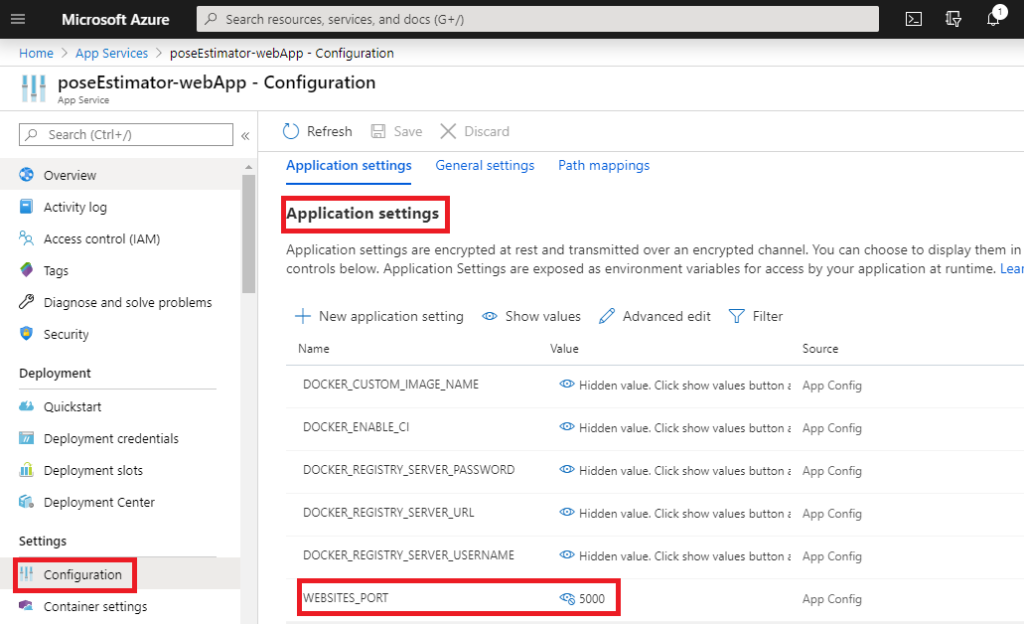
Task: Open the directory and subscription filter
Action: pos(953,17)
